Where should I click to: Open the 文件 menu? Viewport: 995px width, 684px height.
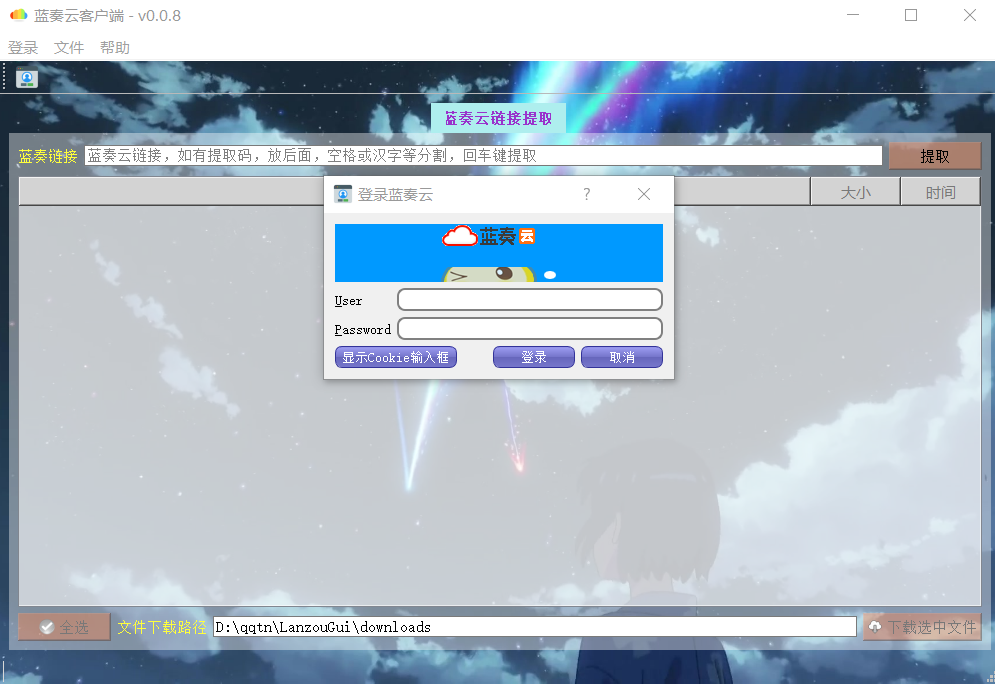69,48
